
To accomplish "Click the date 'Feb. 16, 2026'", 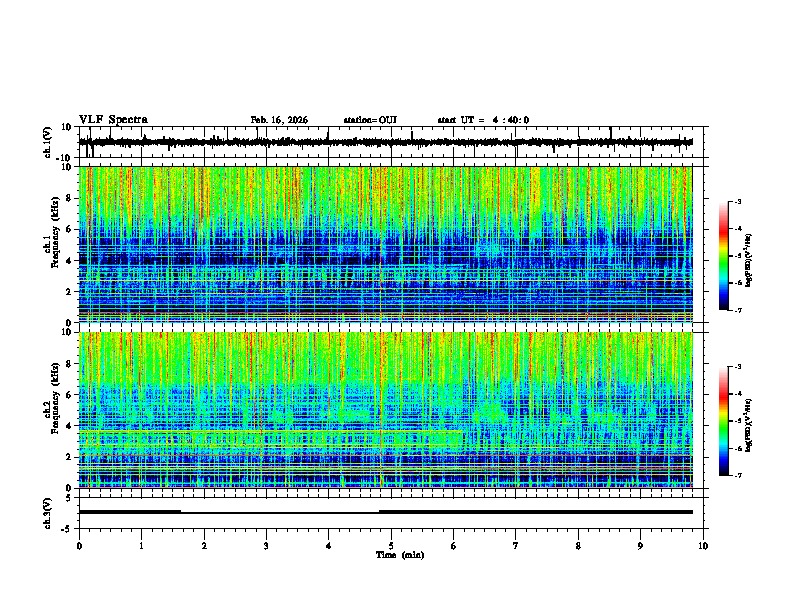I will [279, 120].
